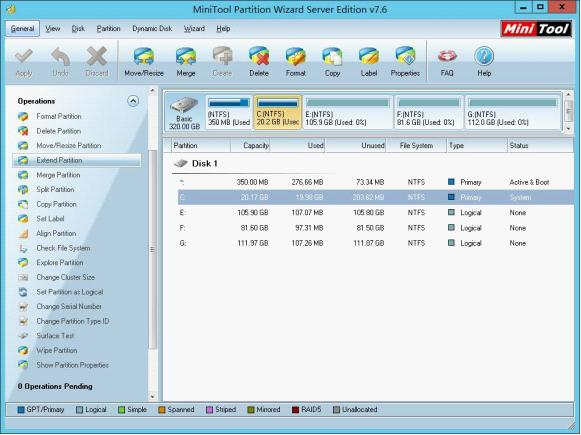Sort by the File System column header
Screen dimensions: 581x435
click(416, 146)
